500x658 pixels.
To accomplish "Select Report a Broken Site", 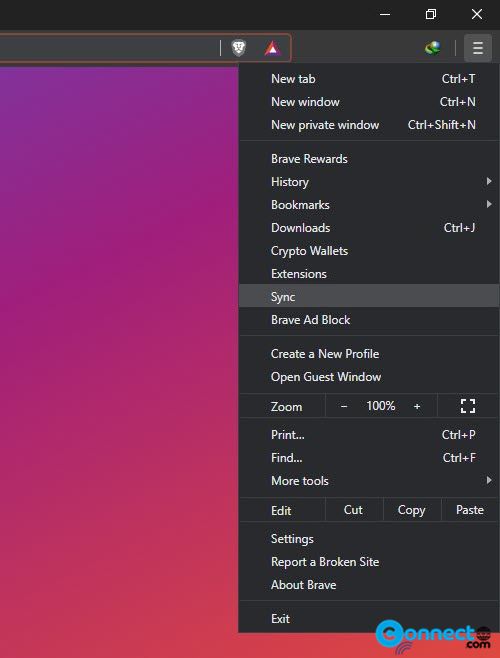I will (x=369, y=561).
